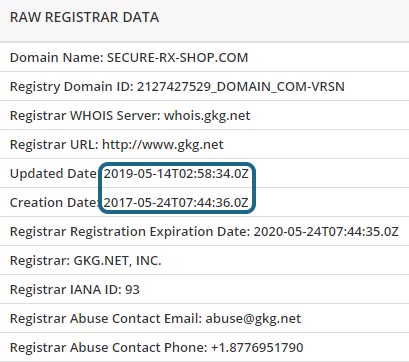Viewport: 409px width, 362px height.
Task: Click the 2127427529_DOMAIN_COM-VRSN identifier
Action: click(x=241, y=87)
